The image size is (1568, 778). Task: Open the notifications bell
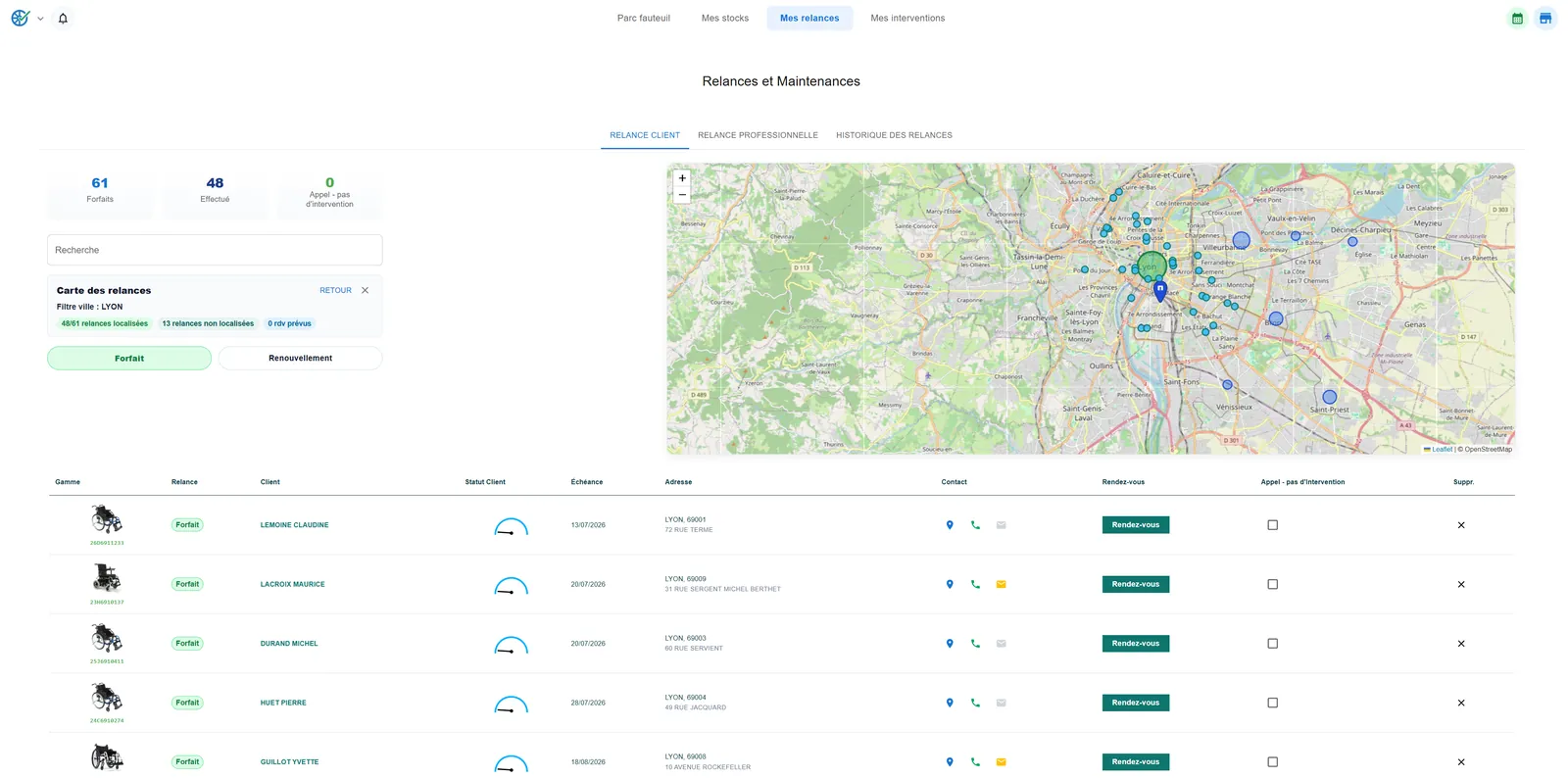point(63,19)
